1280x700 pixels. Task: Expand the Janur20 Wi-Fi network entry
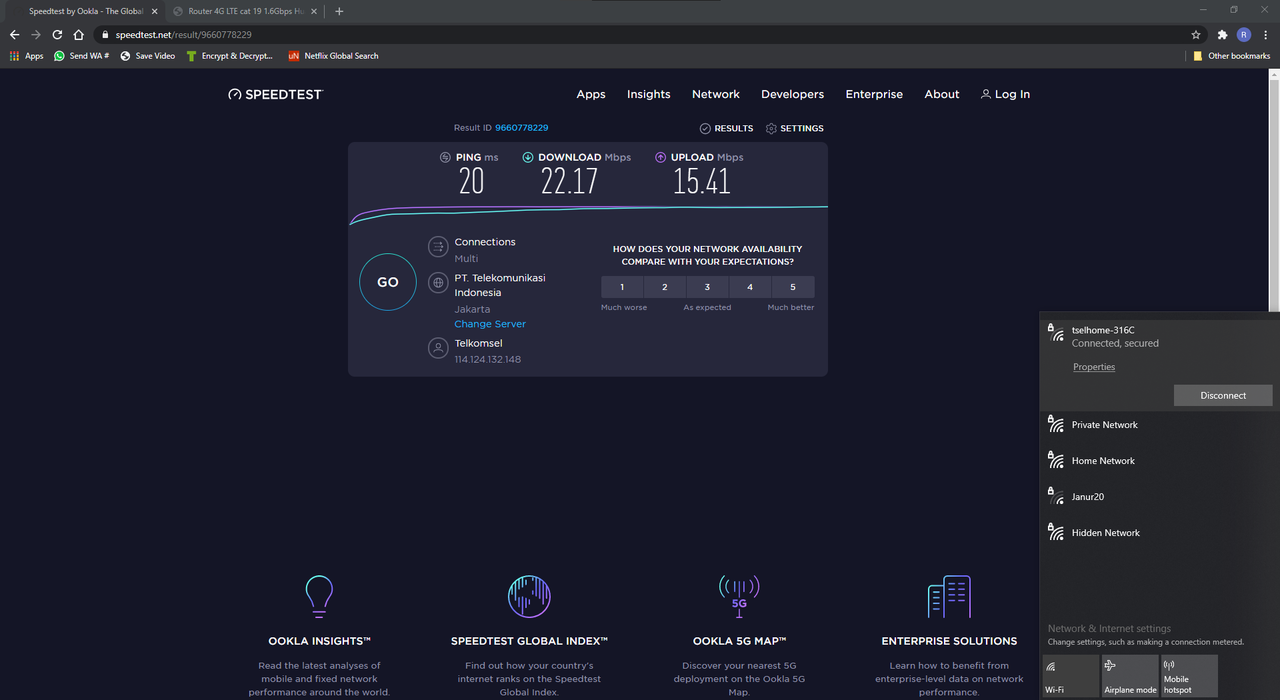coord(1088,497)
